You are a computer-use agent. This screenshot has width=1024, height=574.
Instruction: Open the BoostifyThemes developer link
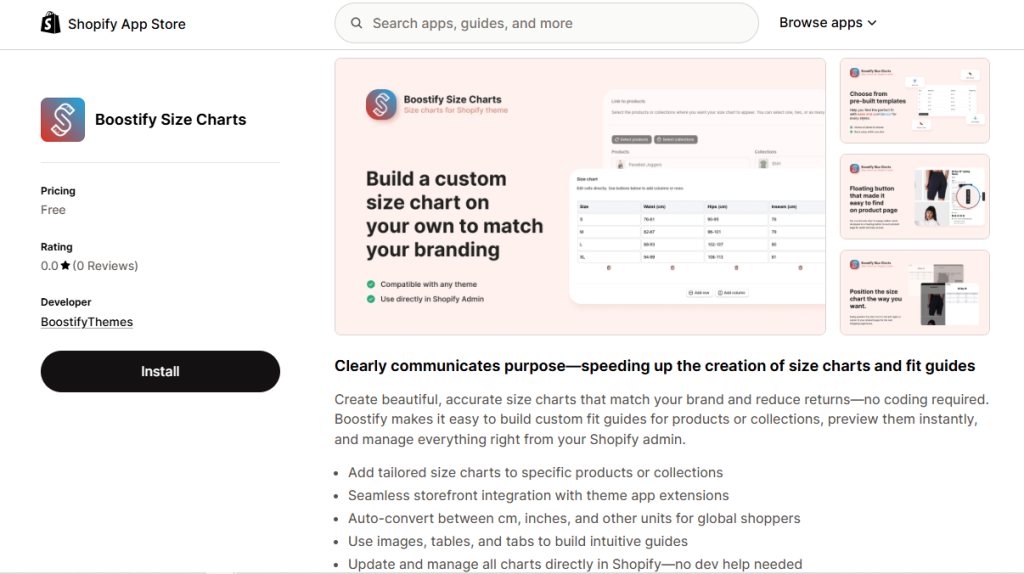point(87,322)
